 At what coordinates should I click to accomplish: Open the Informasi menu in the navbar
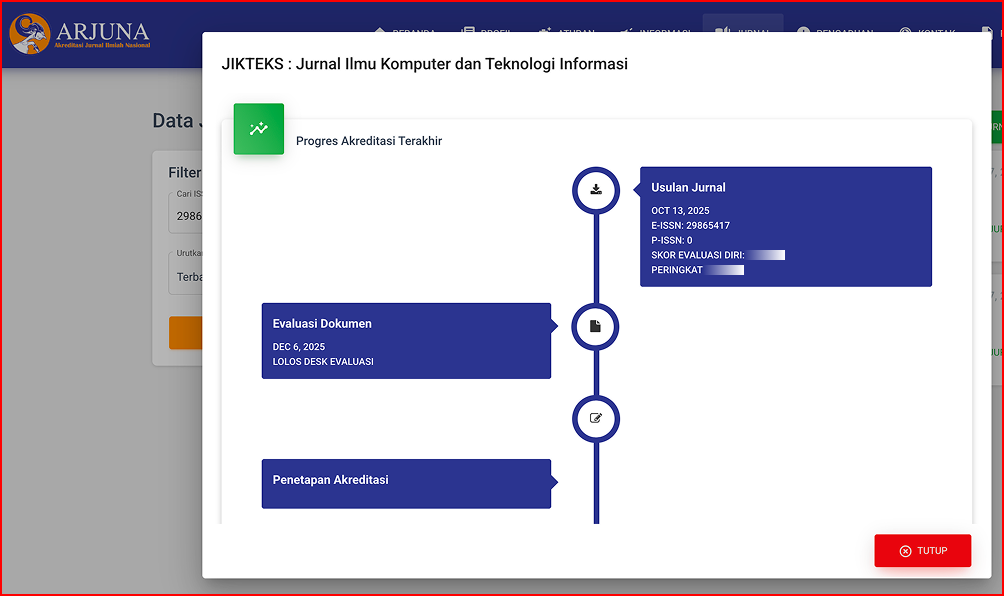pos(654,32)
